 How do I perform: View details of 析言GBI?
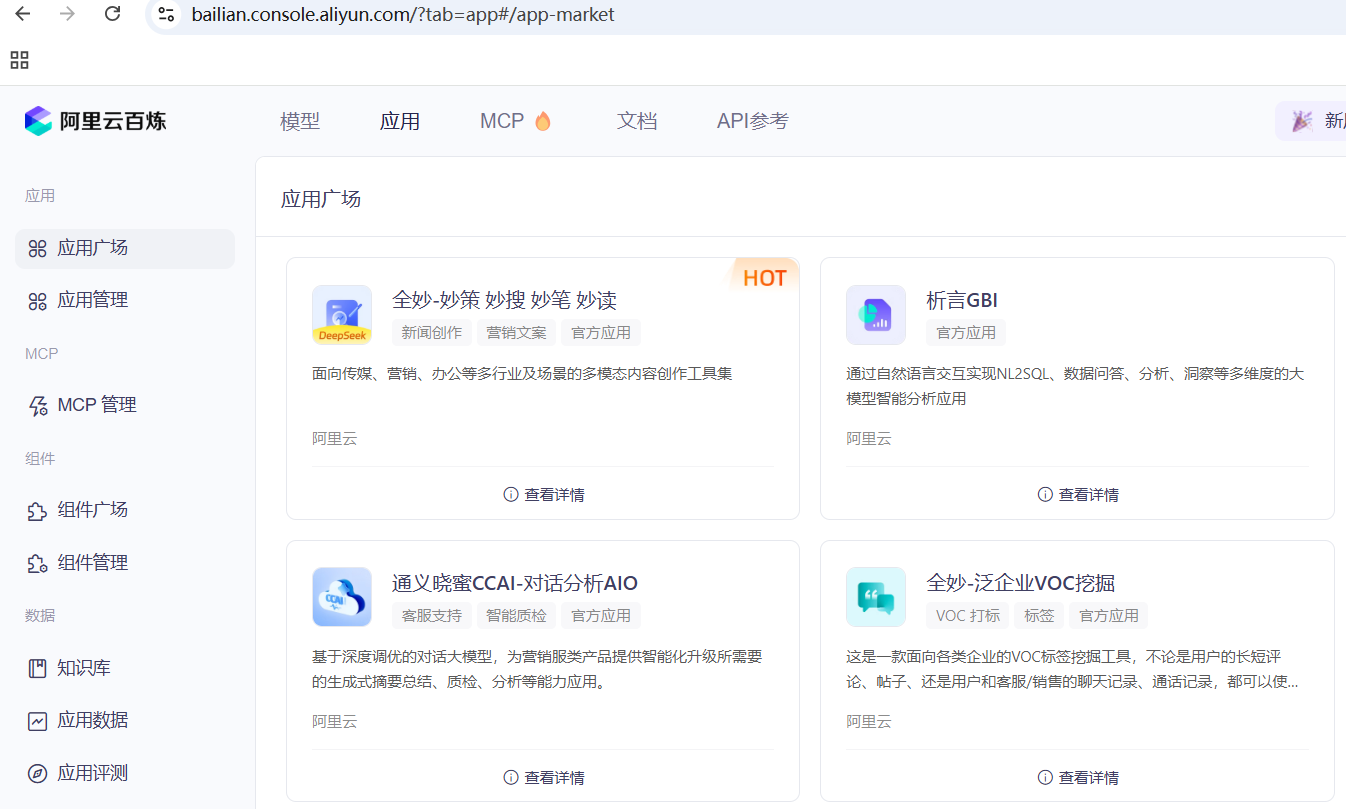(1078, 494)
